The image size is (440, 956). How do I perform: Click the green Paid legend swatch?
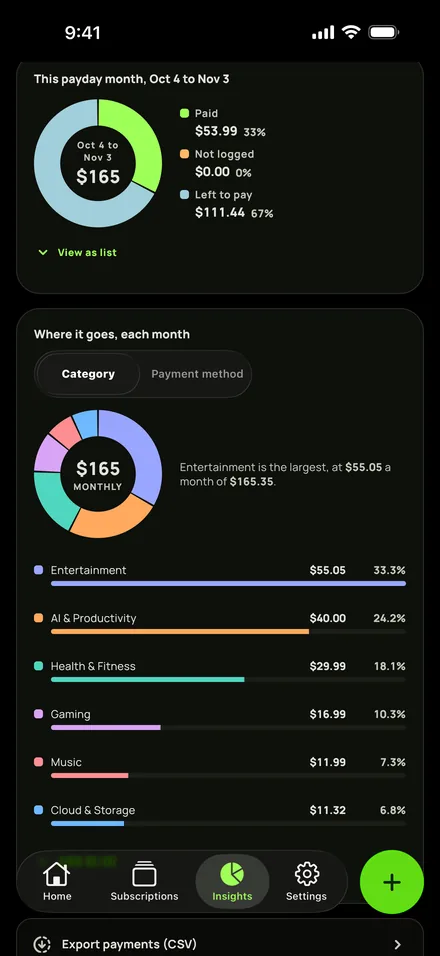[184, 113]
